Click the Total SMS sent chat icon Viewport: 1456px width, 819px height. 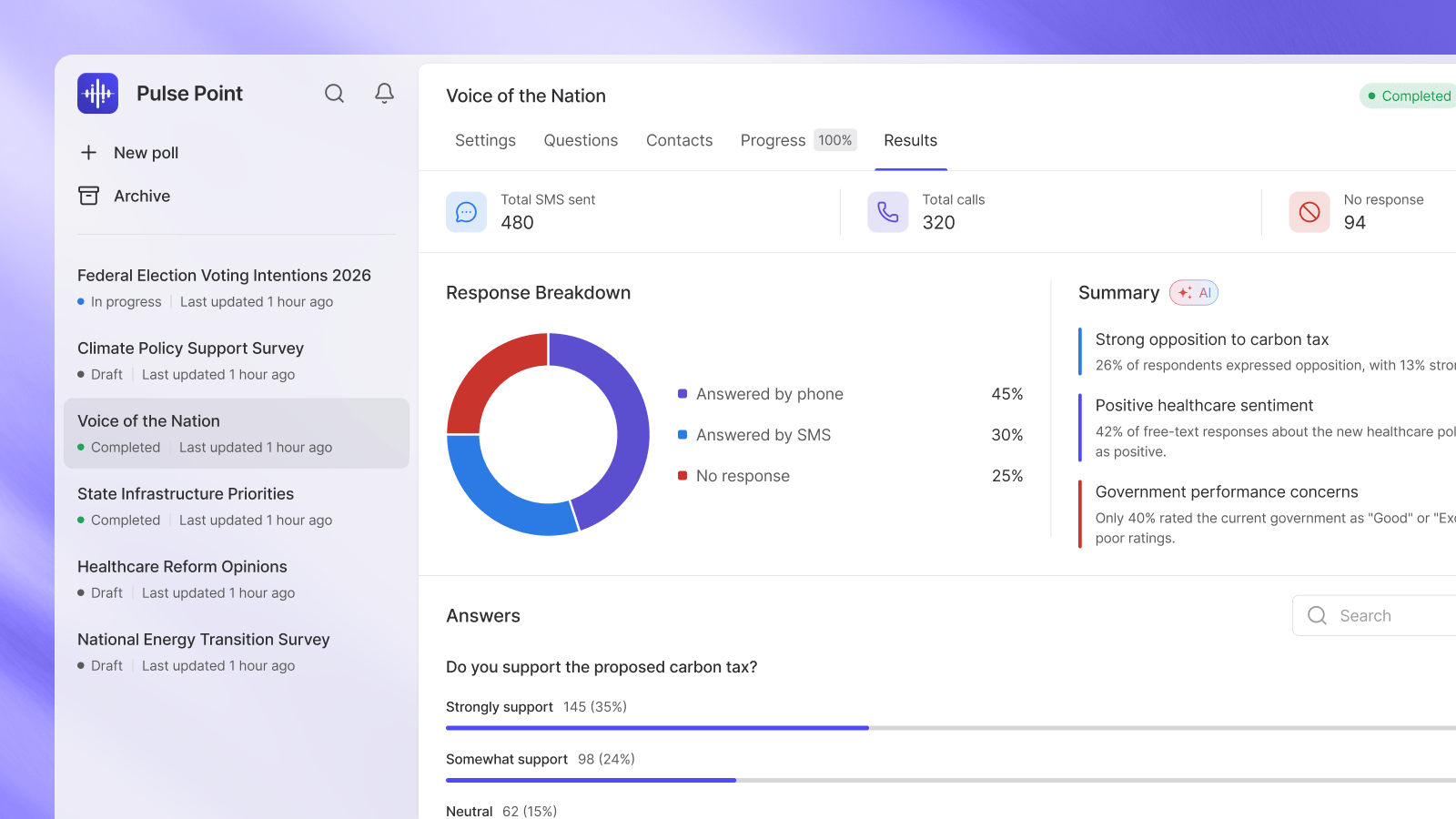(466, 212)
